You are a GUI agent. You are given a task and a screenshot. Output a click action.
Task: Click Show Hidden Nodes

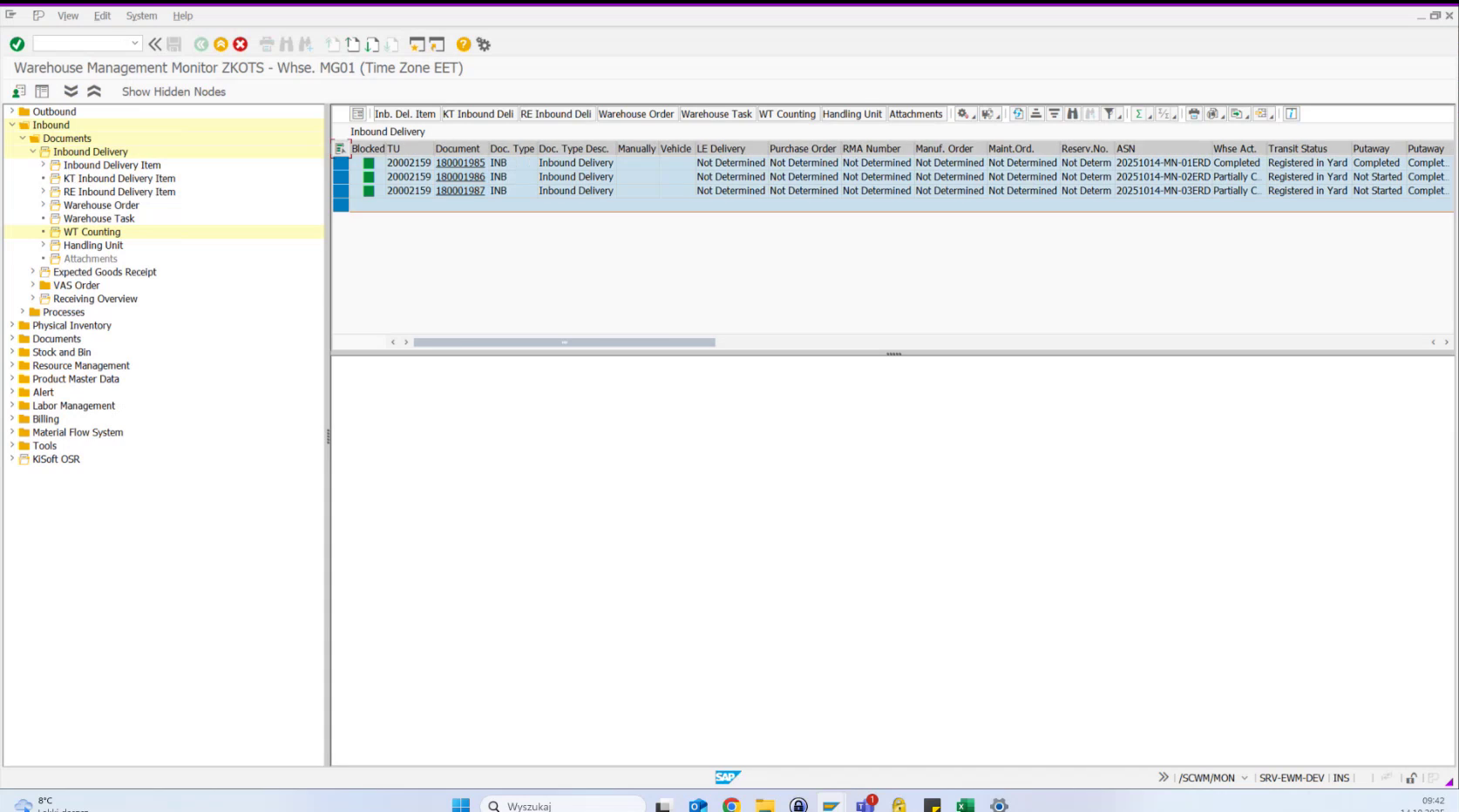point(173,91)
